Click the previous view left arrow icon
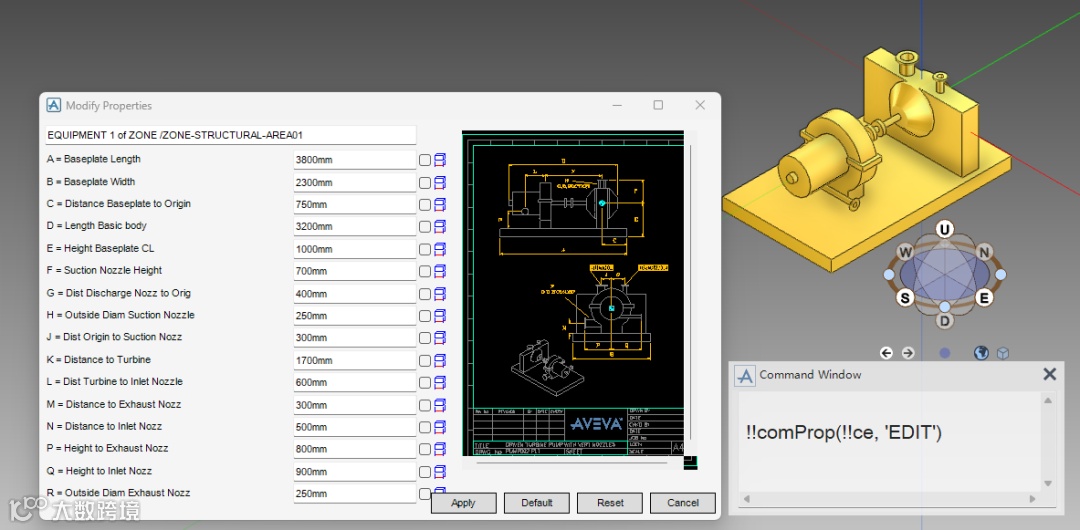Screen dimensions: 1080x530 click(x=886, y=353)
